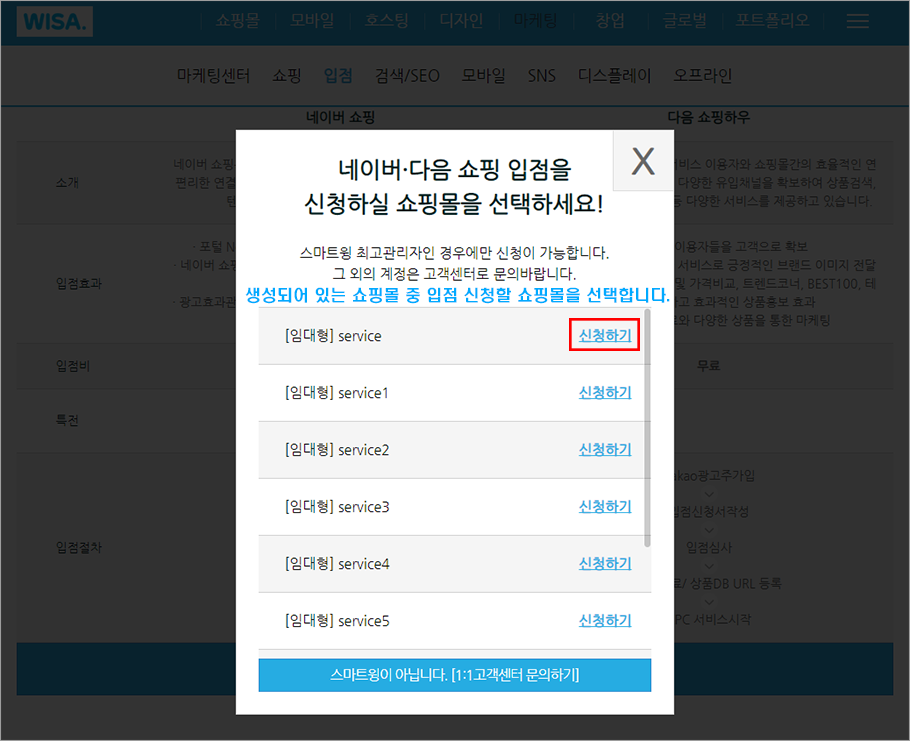Screen dimensions: 910x741
Task: Click 신청하기 for [임대형] service
Action: click(x=605, y=335)
